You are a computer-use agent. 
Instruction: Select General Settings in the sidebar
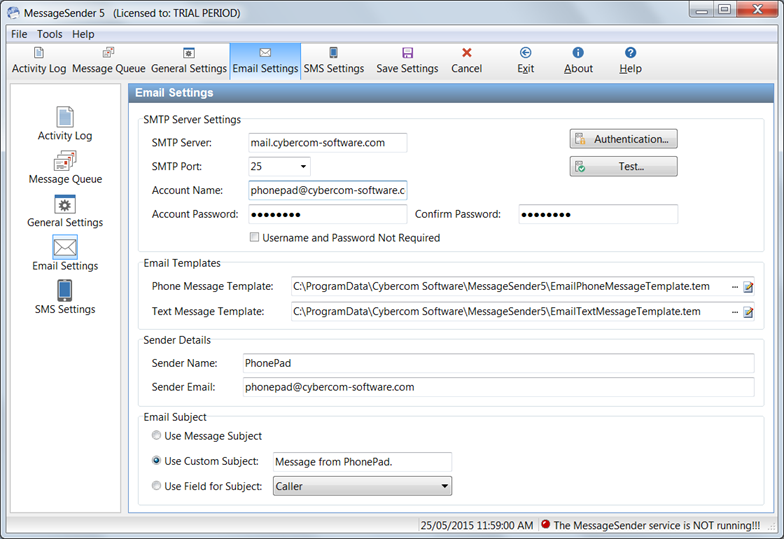click(x=65, y=211)
